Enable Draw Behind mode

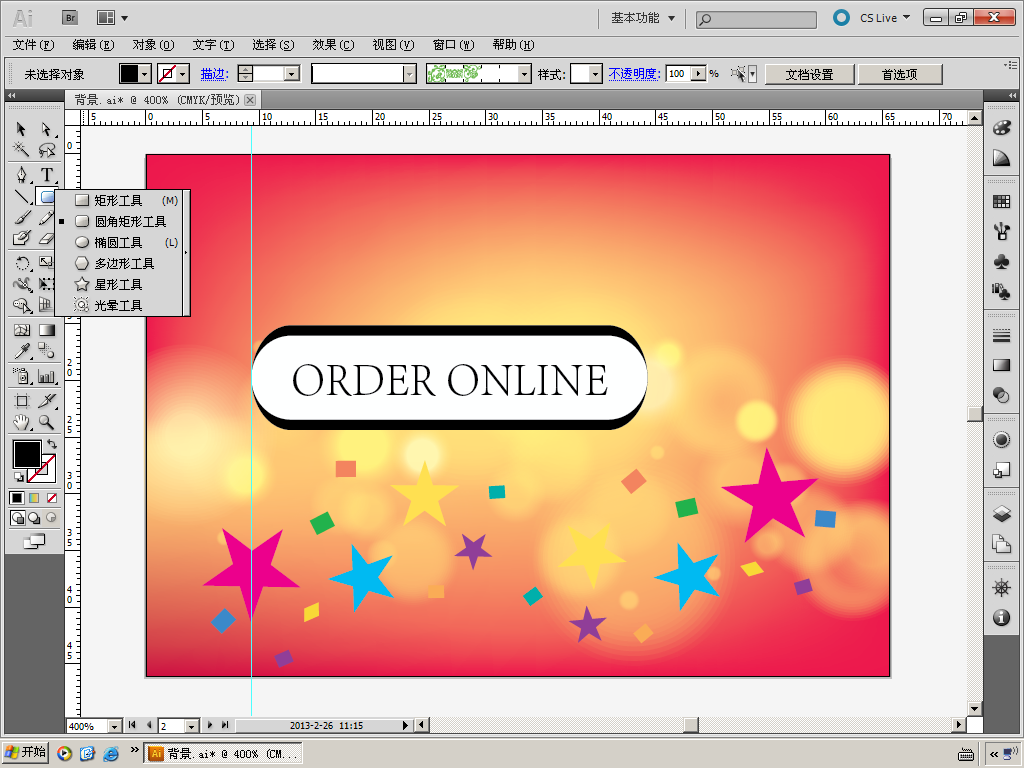click(34, 518)
